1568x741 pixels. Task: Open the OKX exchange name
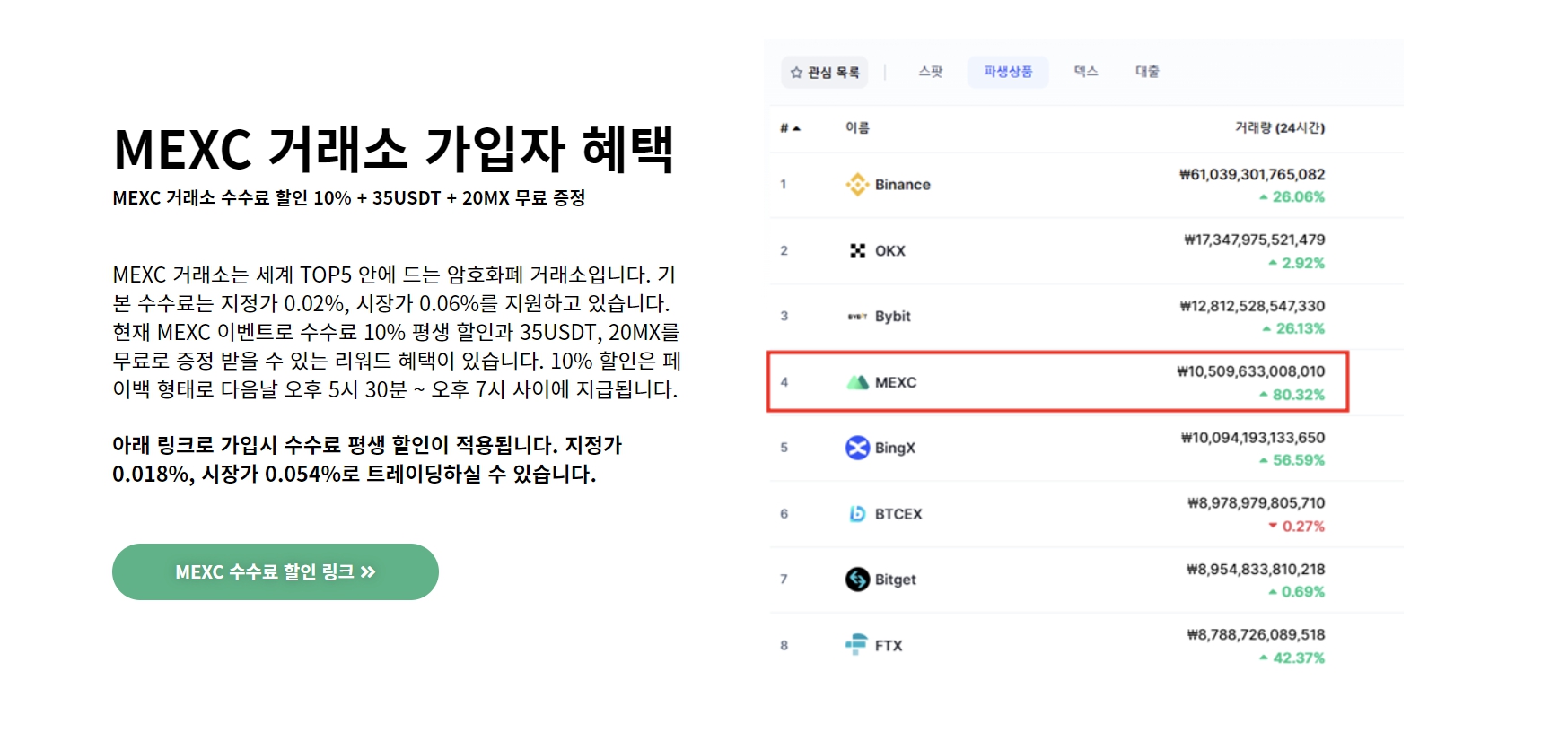(x=890, y=251)
